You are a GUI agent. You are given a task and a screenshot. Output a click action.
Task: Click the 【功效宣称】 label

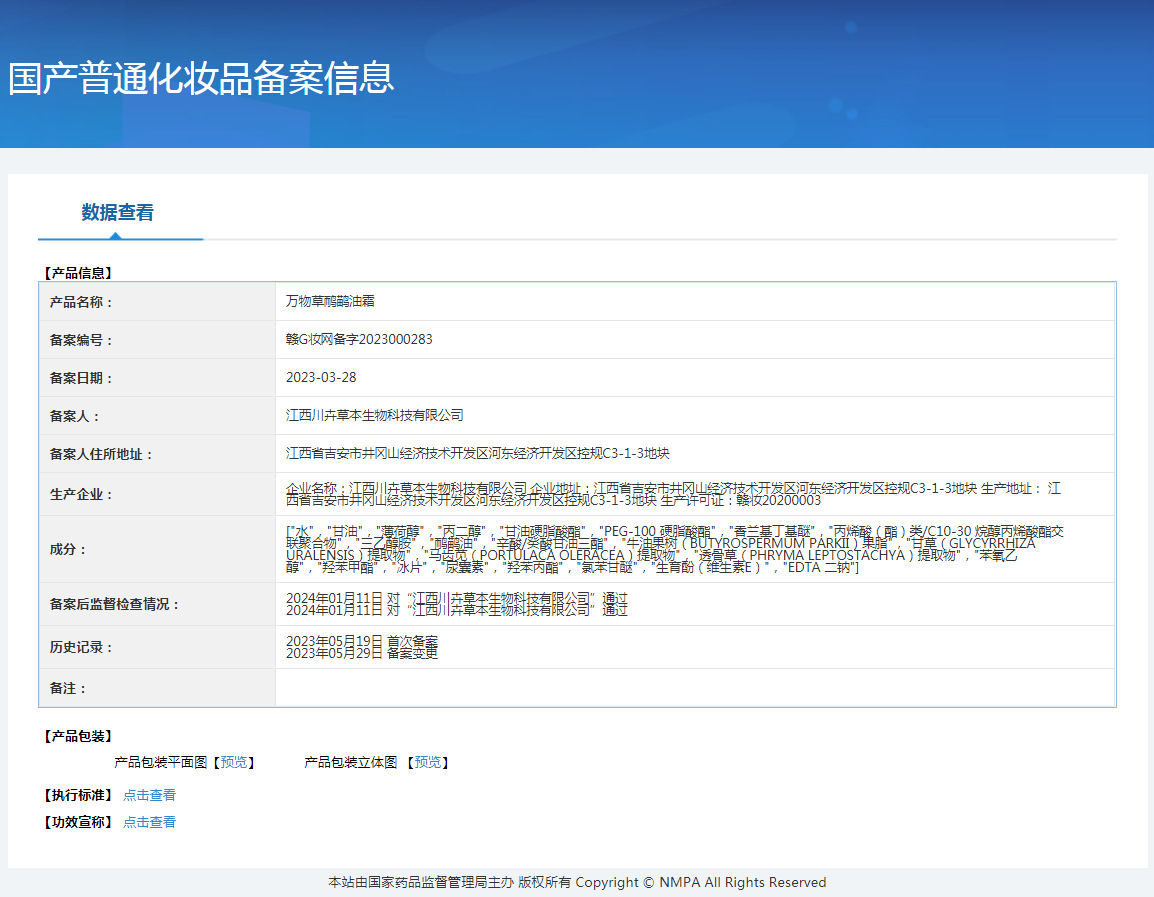(78, 822)
